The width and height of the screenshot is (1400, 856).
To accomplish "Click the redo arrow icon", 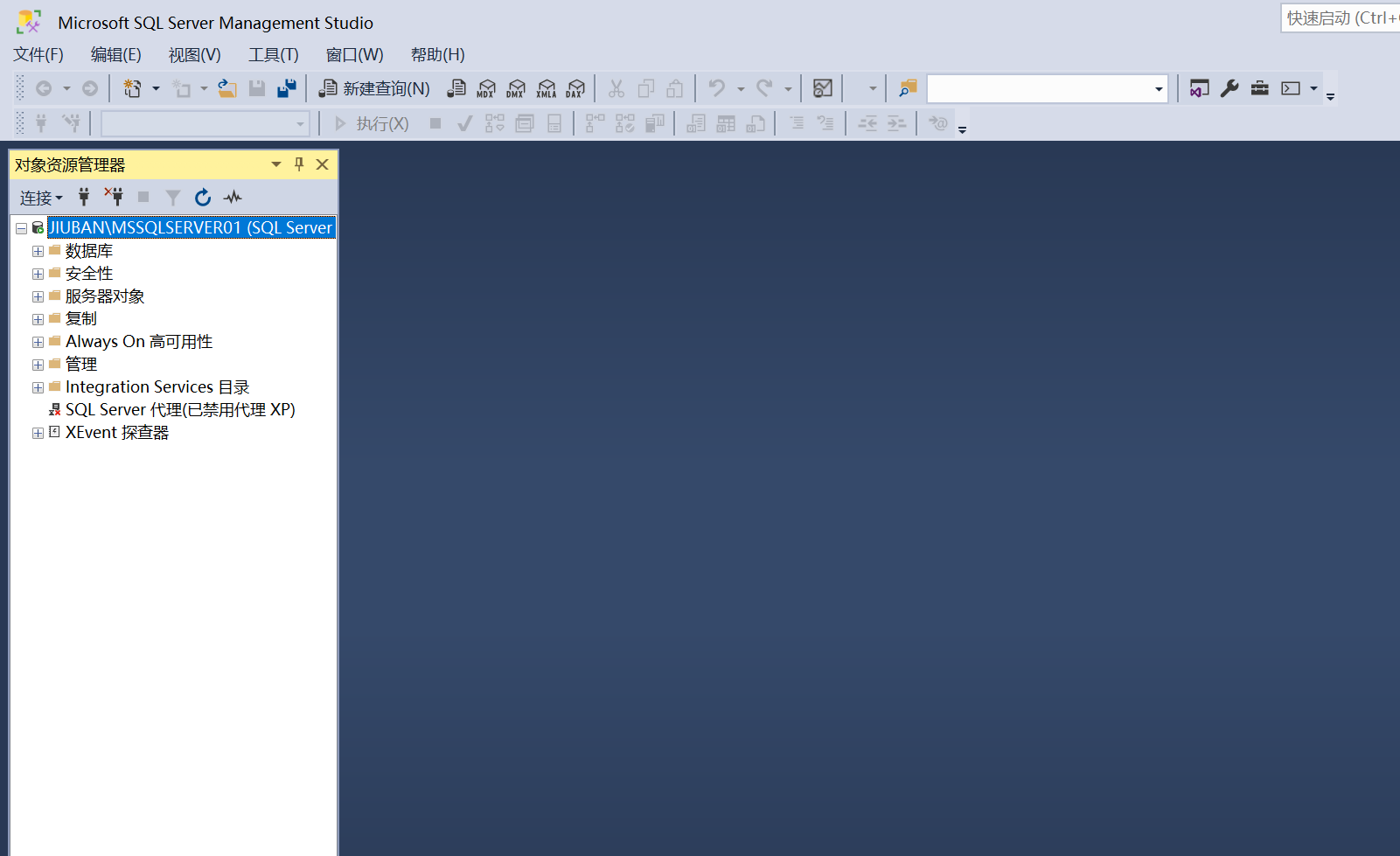I will point(764,88).
